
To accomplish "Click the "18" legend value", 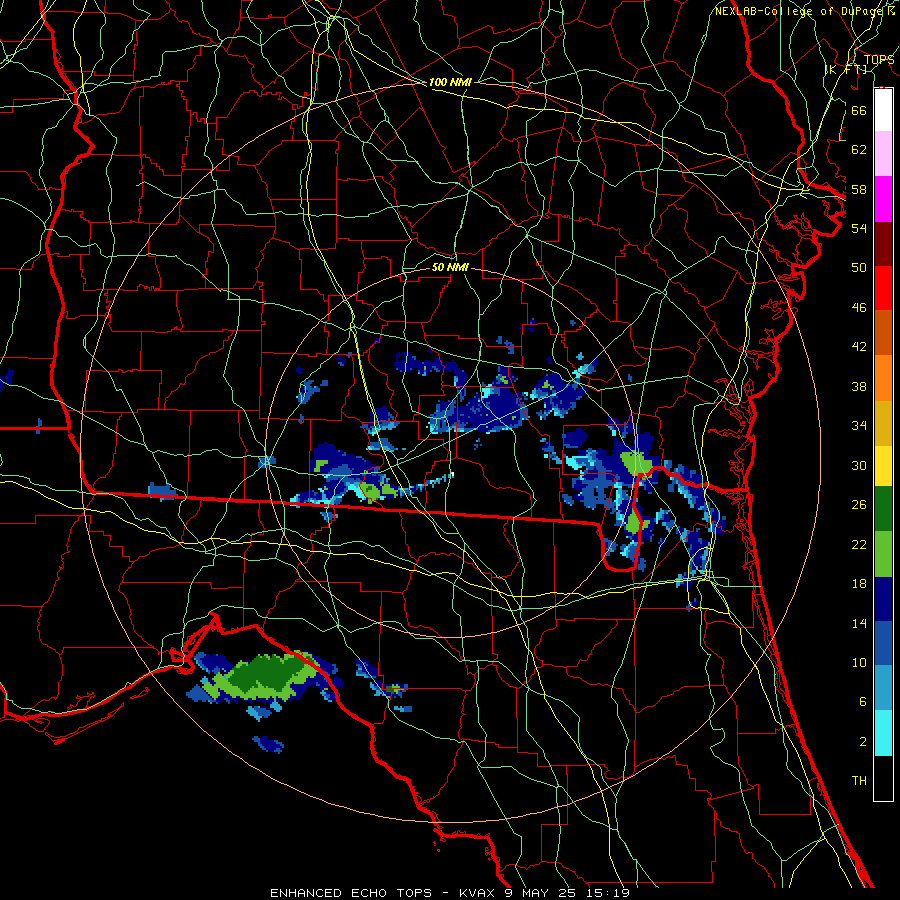I will tap(859, 584).
